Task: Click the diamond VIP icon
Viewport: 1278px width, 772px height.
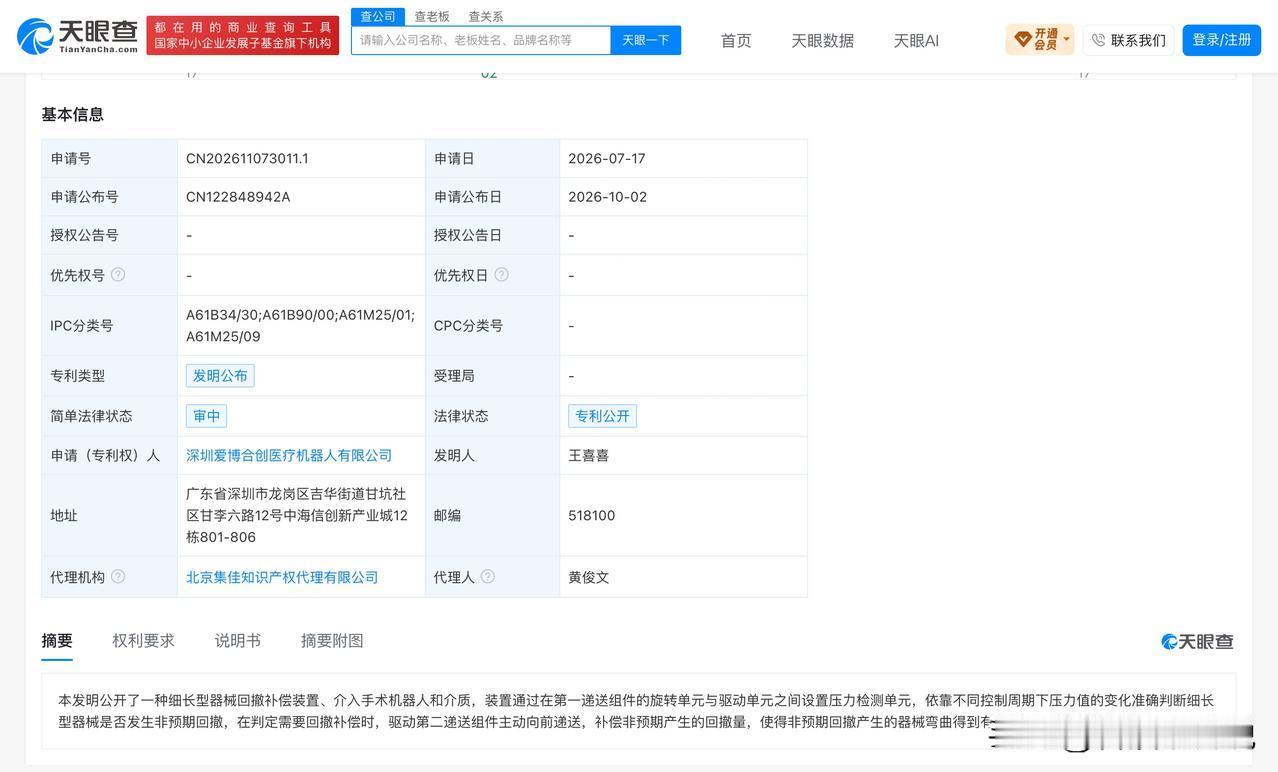Action: pyautogui.click(x=1023, y=40)
